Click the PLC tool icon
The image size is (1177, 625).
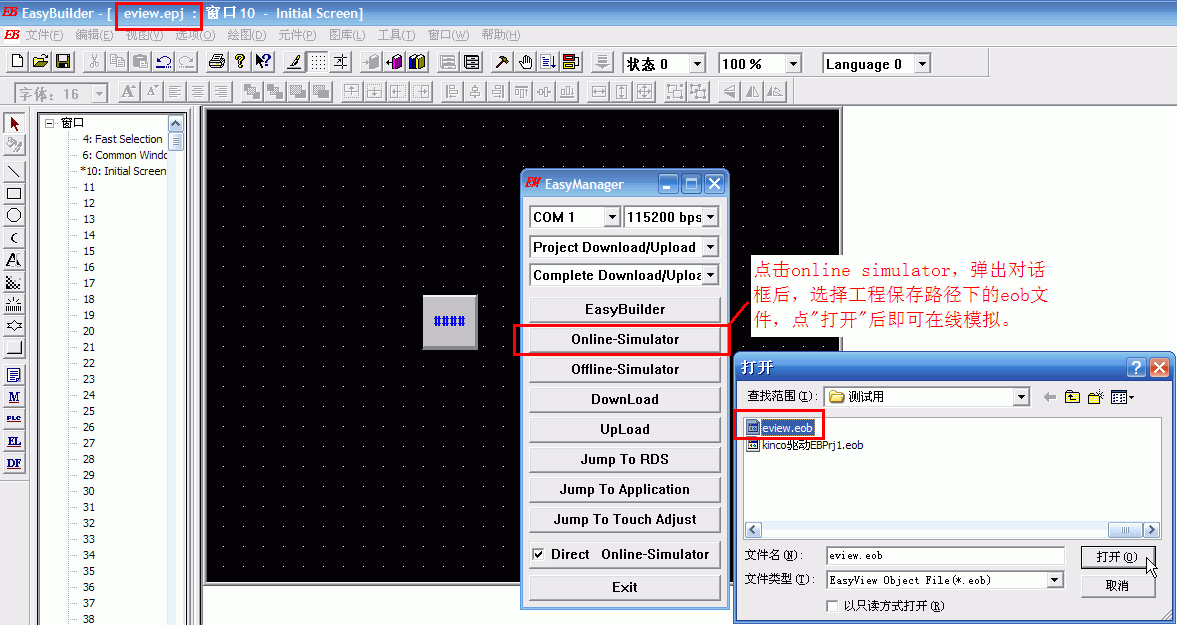tap(14, 418)
